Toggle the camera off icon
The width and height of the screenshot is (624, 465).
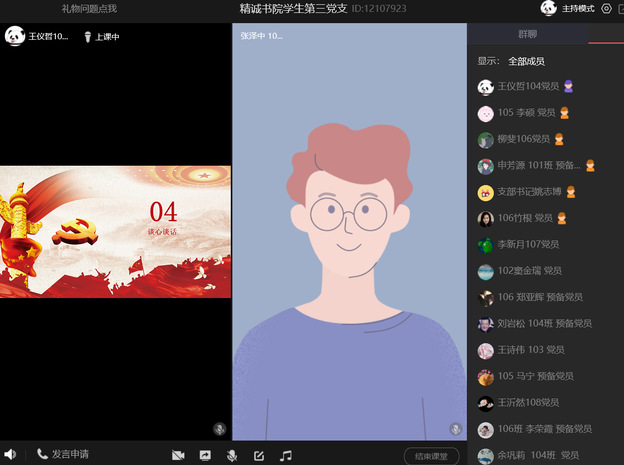tap(178, 455)
